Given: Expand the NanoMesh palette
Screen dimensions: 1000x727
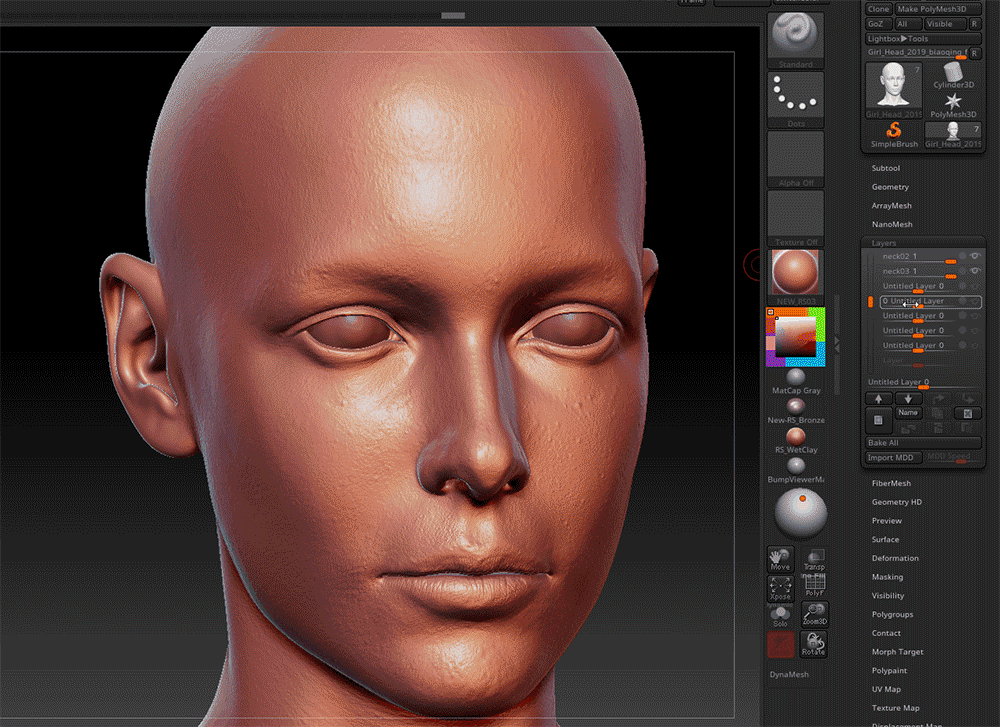Looking at the screenshot, I should [x=892, y=224].
